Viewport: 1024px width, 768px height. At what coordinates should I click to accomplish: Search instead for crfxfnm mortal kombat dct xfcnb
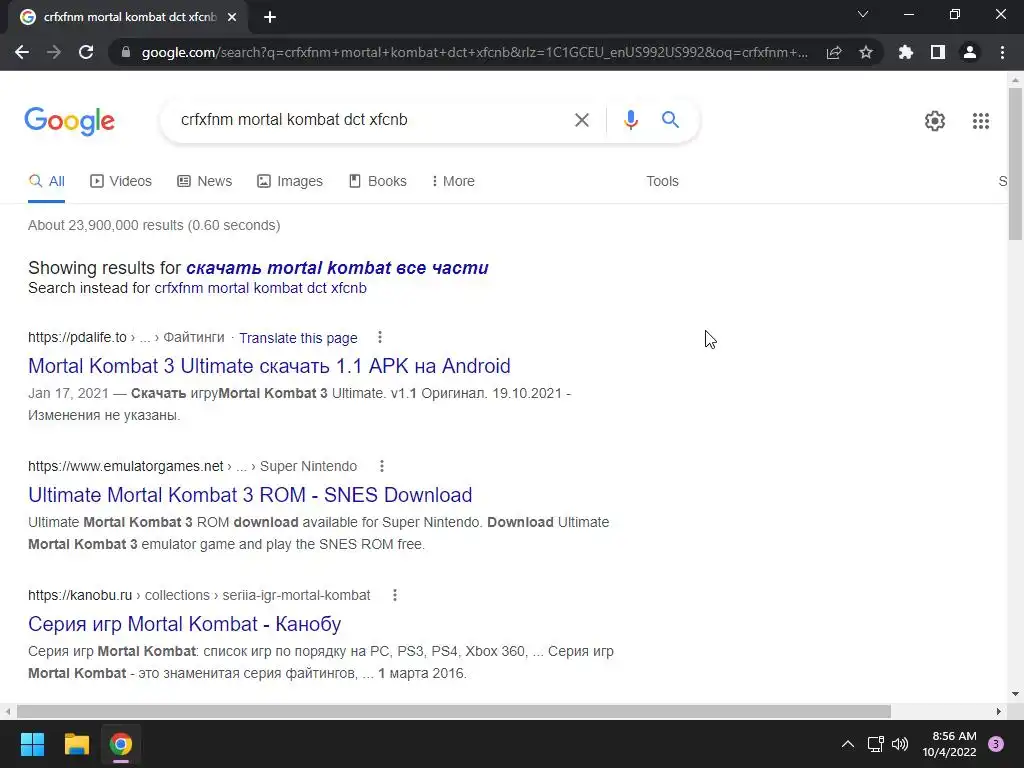pos(260,288)
